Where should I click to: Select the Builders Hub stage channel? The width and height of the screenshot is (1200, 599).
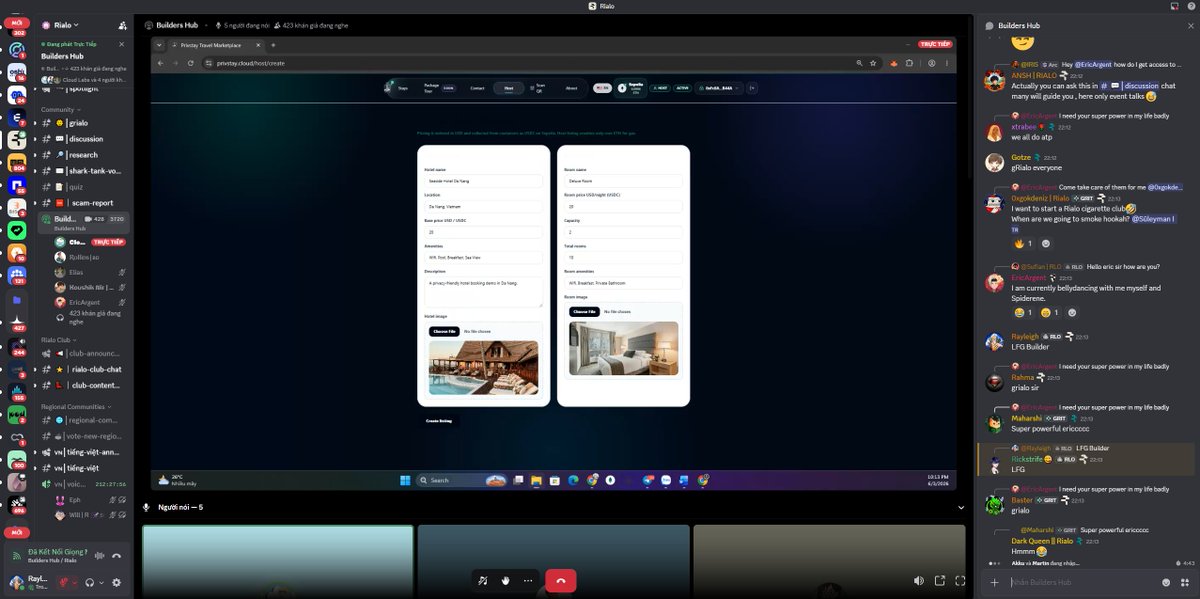(x=85, y=222)
